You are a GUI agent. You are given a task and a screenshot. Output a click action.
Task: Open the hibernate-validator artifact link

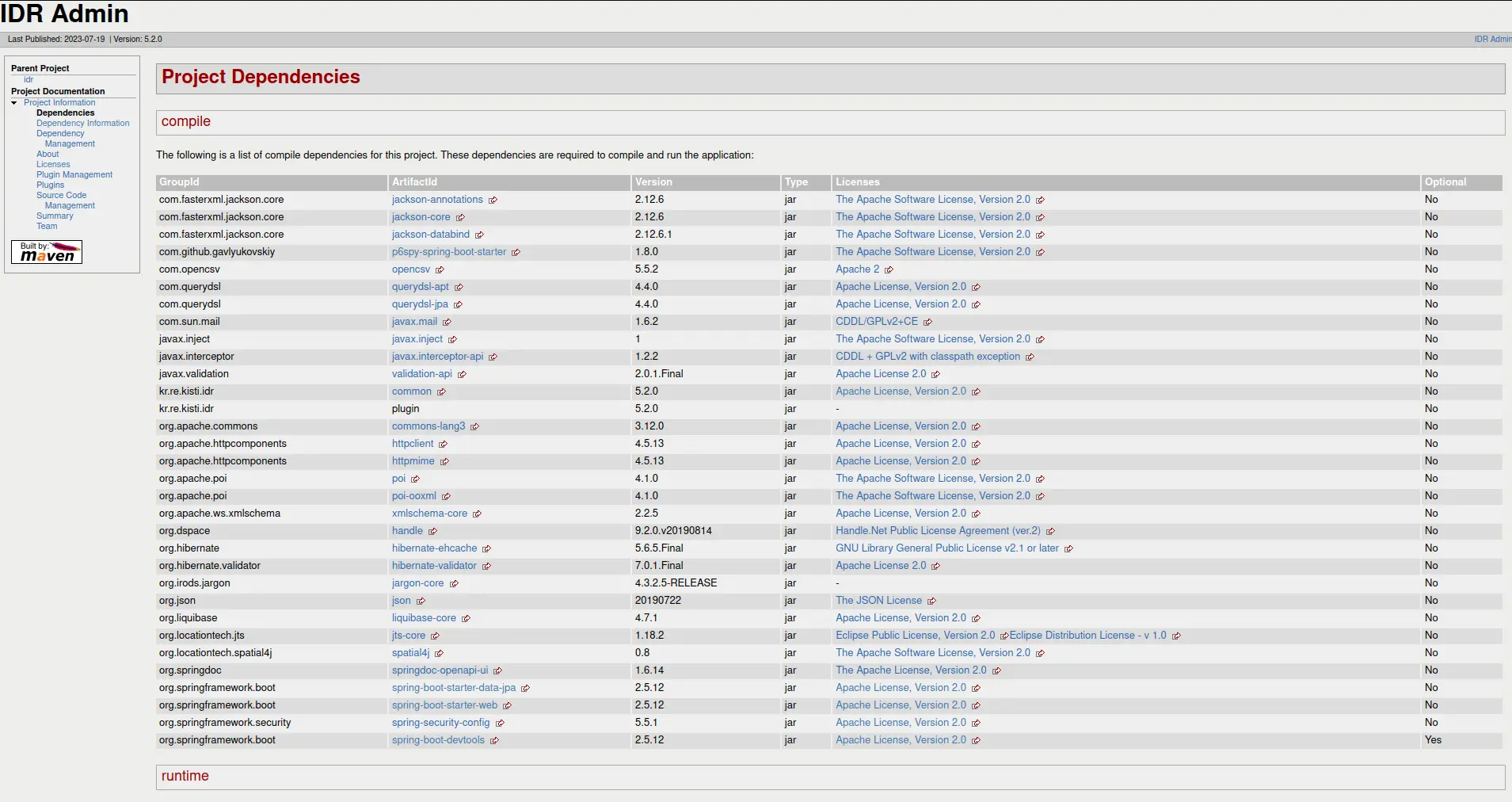(x=434, y=566)
